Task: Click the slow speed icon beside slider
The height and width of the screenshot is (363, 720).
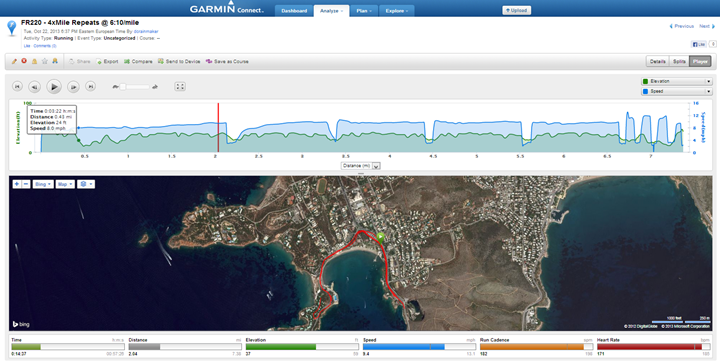Action: coord(115,87)
